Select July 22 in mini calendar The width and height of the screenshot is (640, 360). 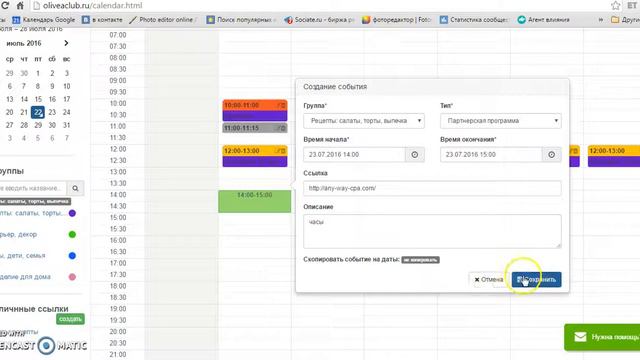[x=38, y=112]
